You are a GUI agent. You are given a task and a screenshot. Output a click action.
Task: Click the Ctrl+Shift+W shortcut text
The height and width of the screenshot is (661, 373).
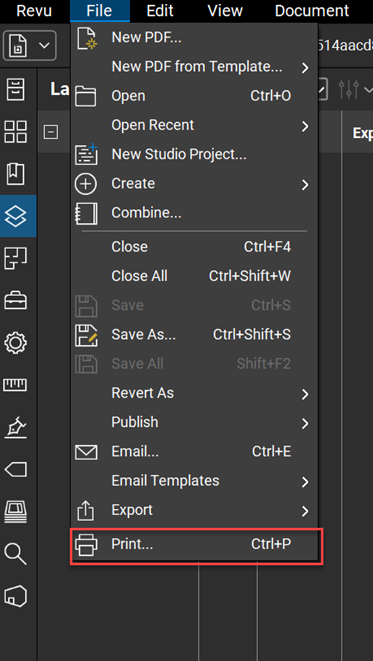[x=250, y=276]
